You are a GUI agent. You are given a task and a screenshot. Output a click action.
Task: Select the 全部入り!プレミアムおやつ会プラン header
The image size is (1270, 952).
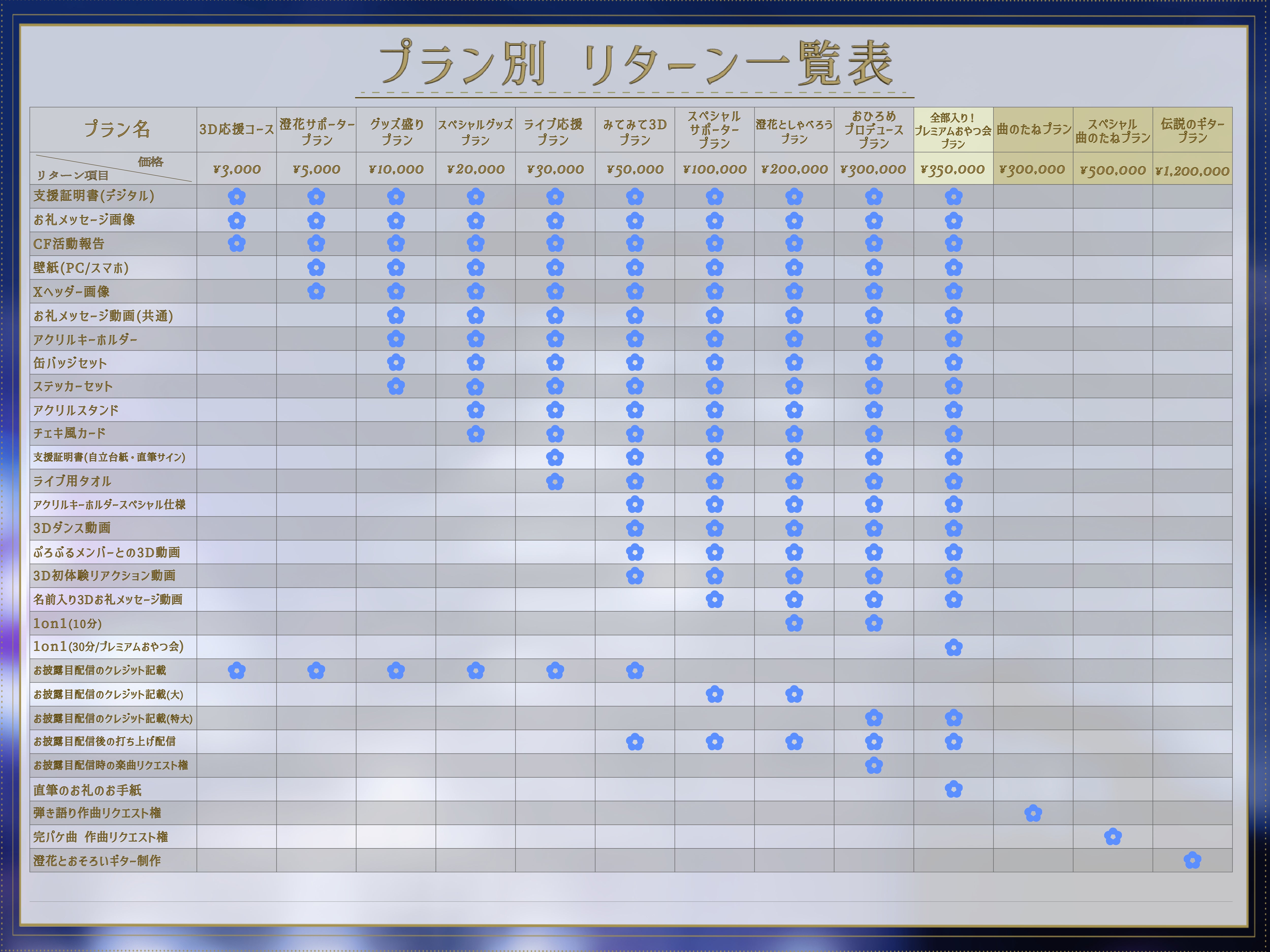tap(954, 130)
